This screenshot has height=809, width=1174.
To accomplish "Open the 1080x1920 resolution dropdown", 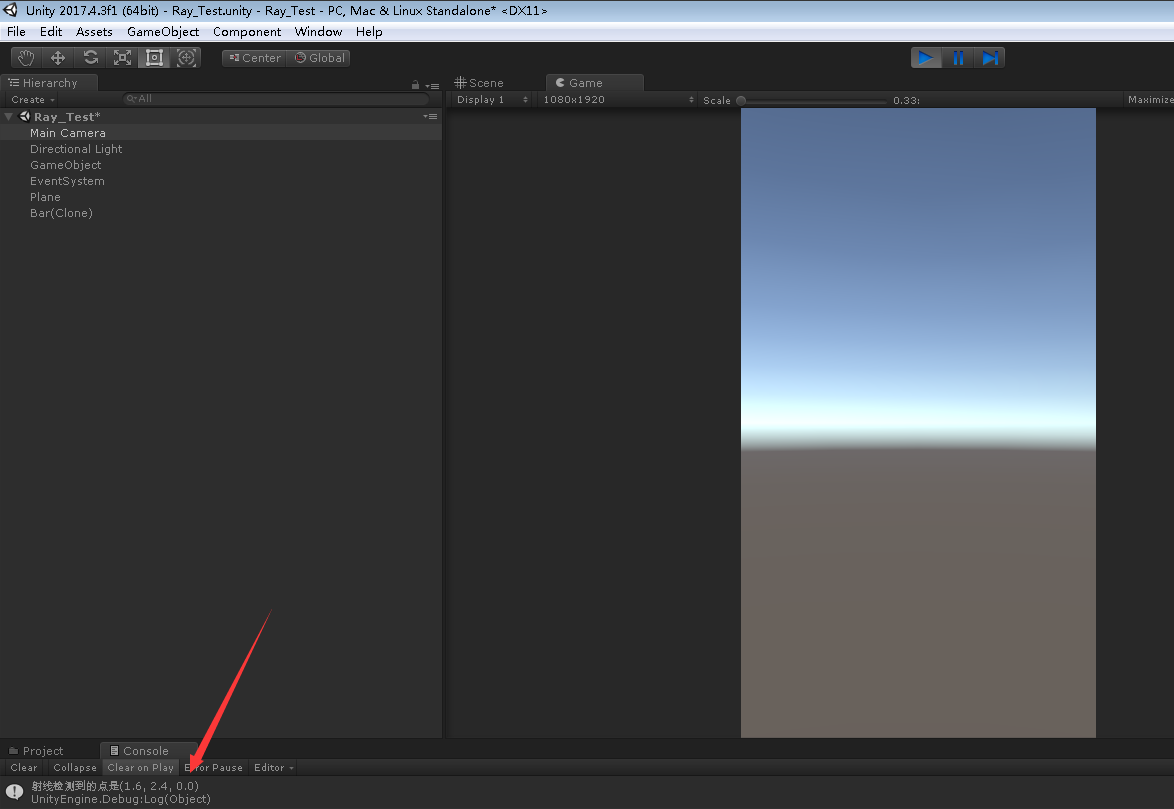I will [x=618, y=100].
